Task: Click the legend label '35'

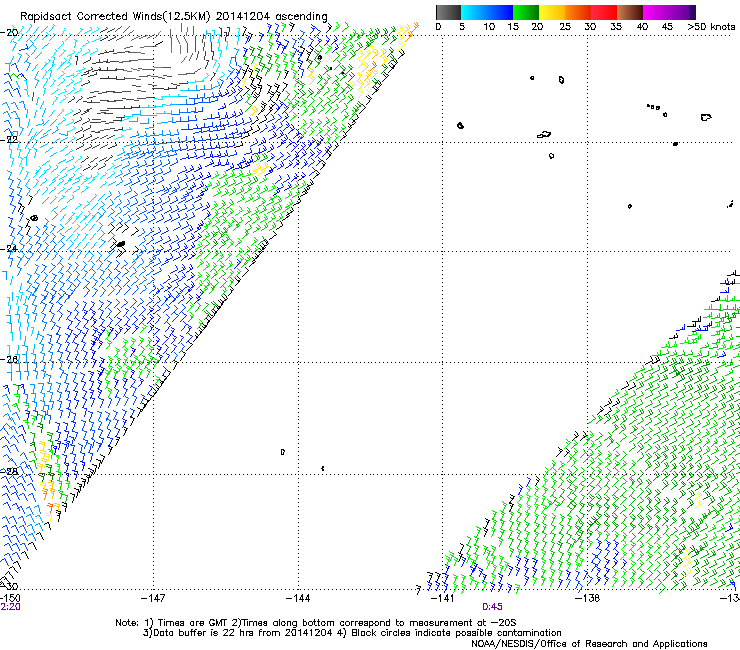Action: [x=616, y=27]
